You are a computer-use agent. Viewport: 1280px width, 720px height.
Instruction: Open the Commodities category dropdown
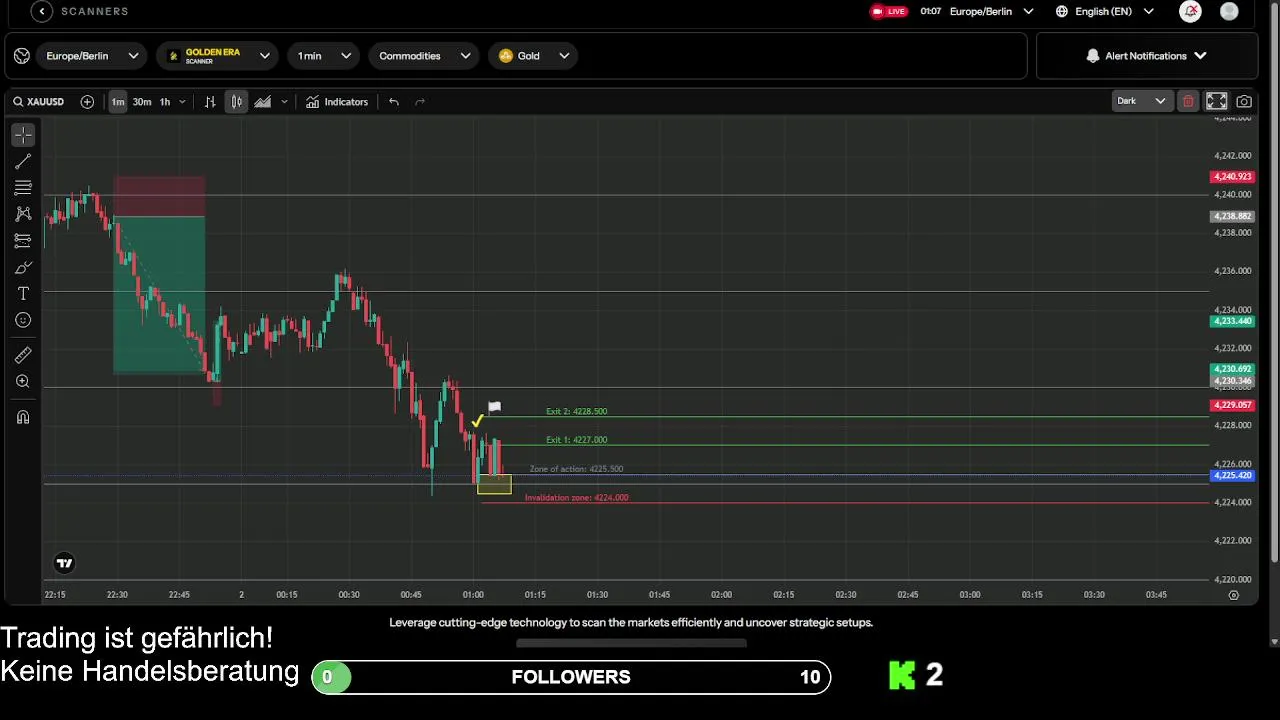pos(424,56)
